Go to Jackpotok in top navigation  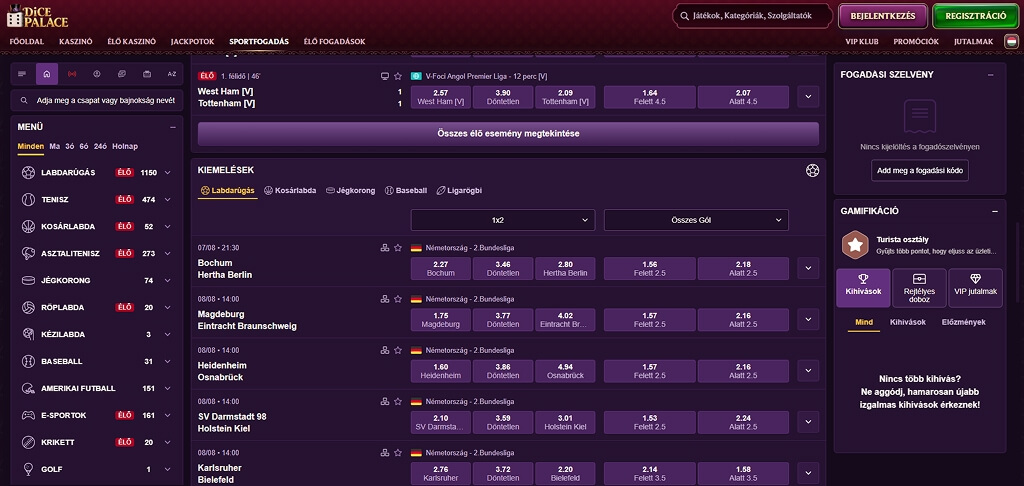(193, 41)
